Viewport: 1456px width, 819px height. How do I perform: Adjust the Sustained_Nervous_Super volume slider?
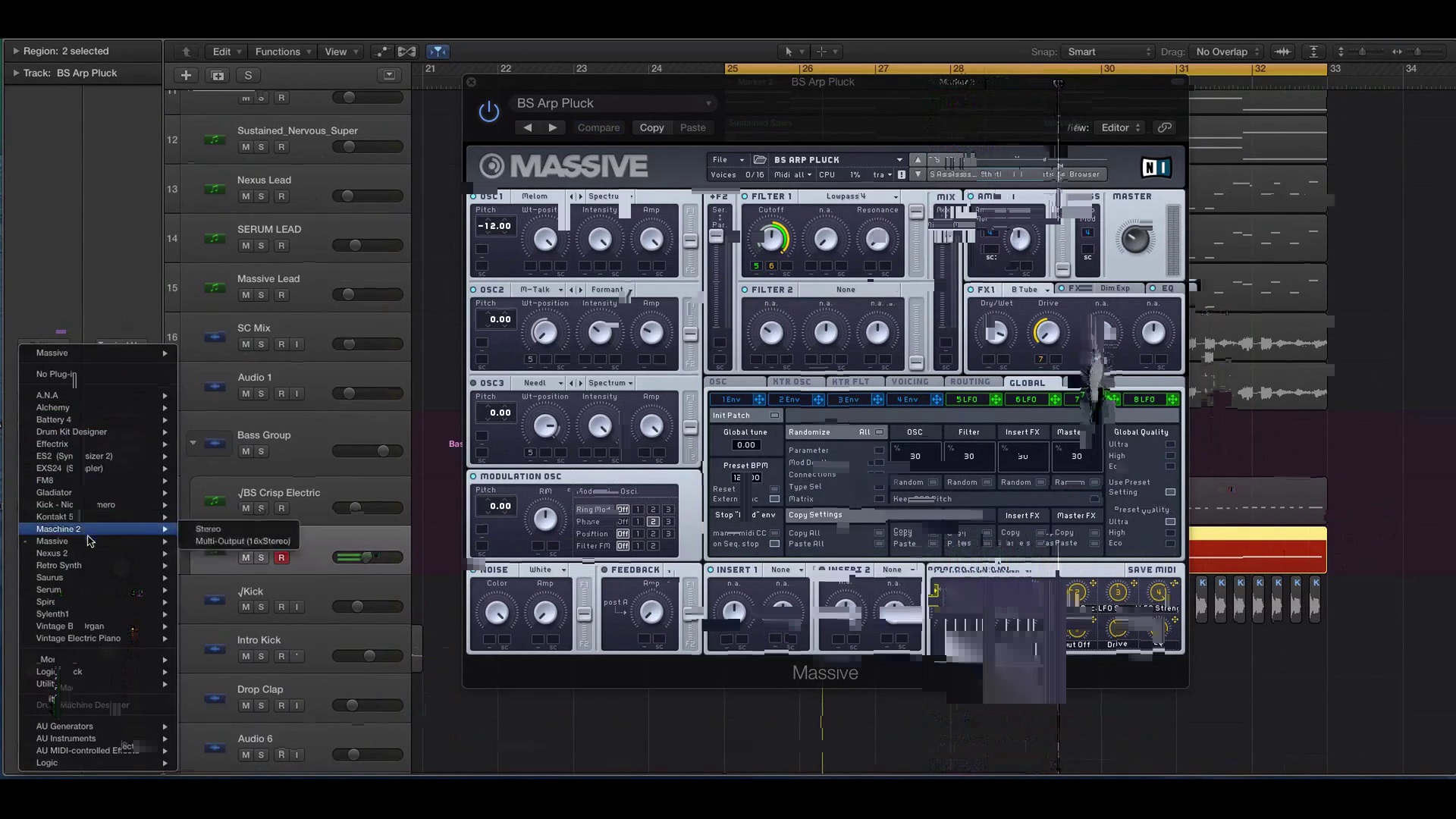point(367,146)
